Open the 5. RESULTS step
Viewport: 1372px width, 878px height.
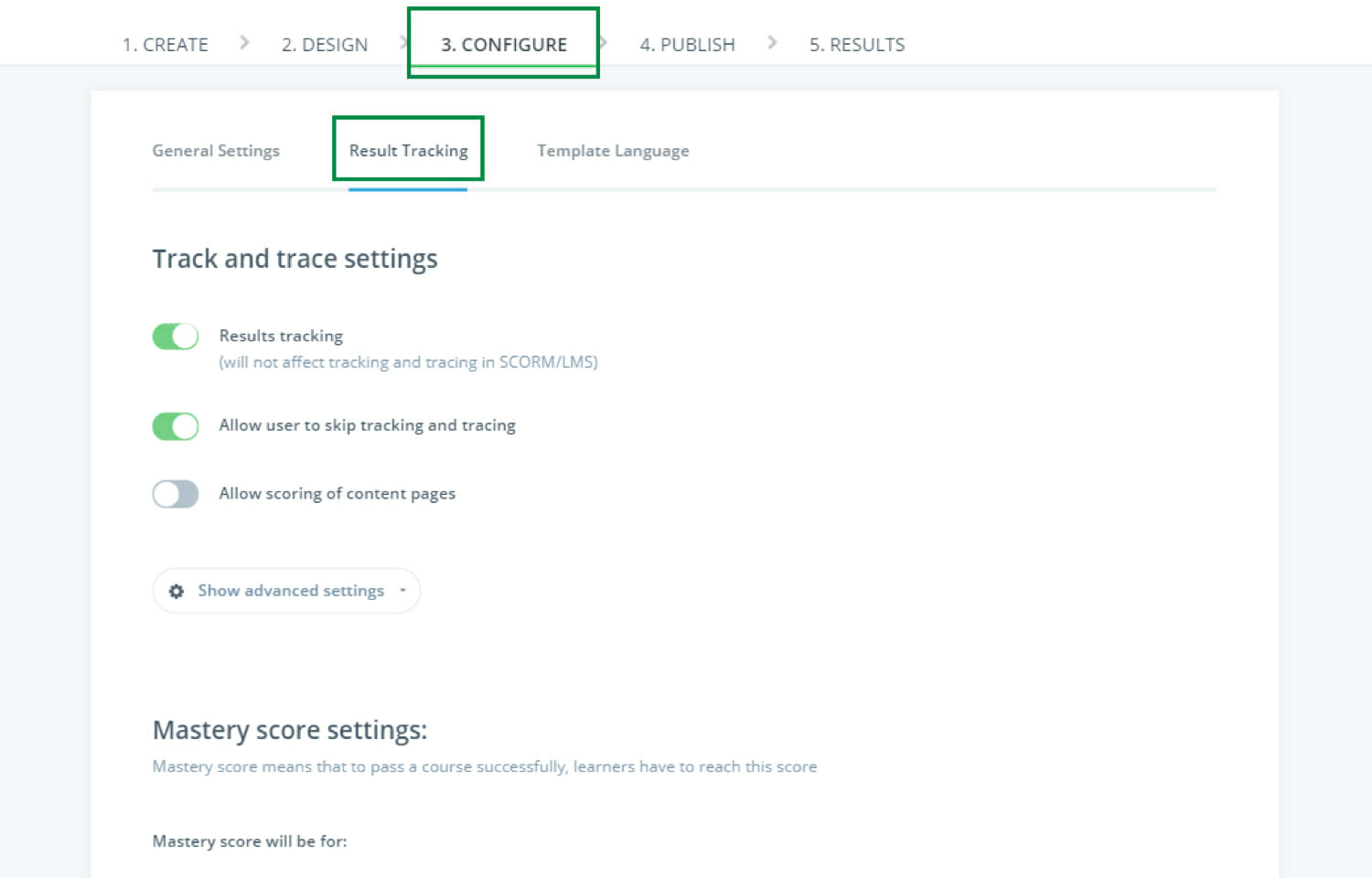point(857,45)
